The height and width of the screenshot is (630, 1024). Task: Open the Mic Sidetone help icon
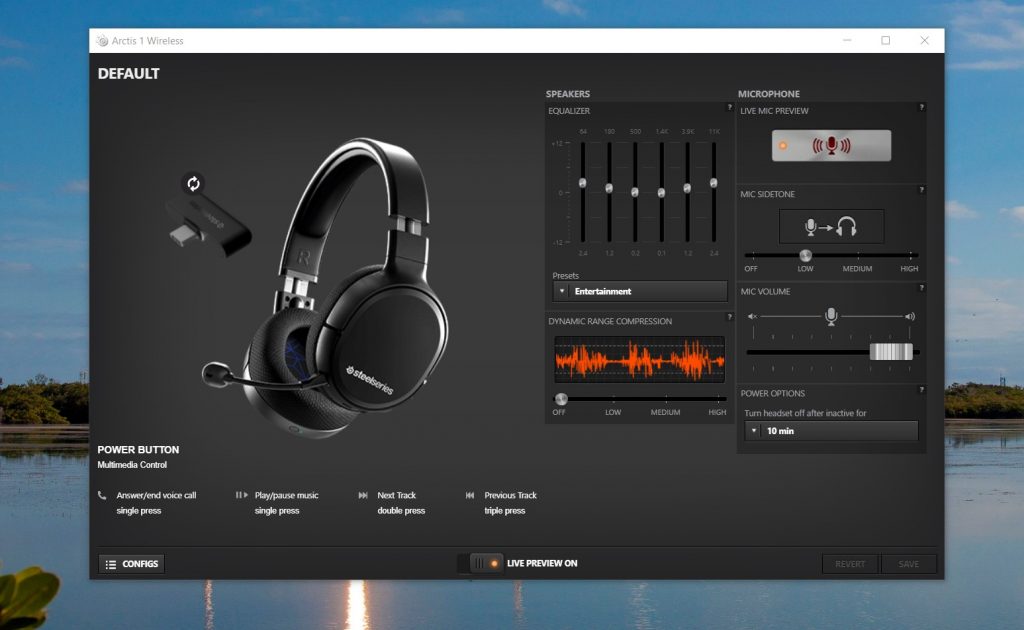[x=921, y=190]
